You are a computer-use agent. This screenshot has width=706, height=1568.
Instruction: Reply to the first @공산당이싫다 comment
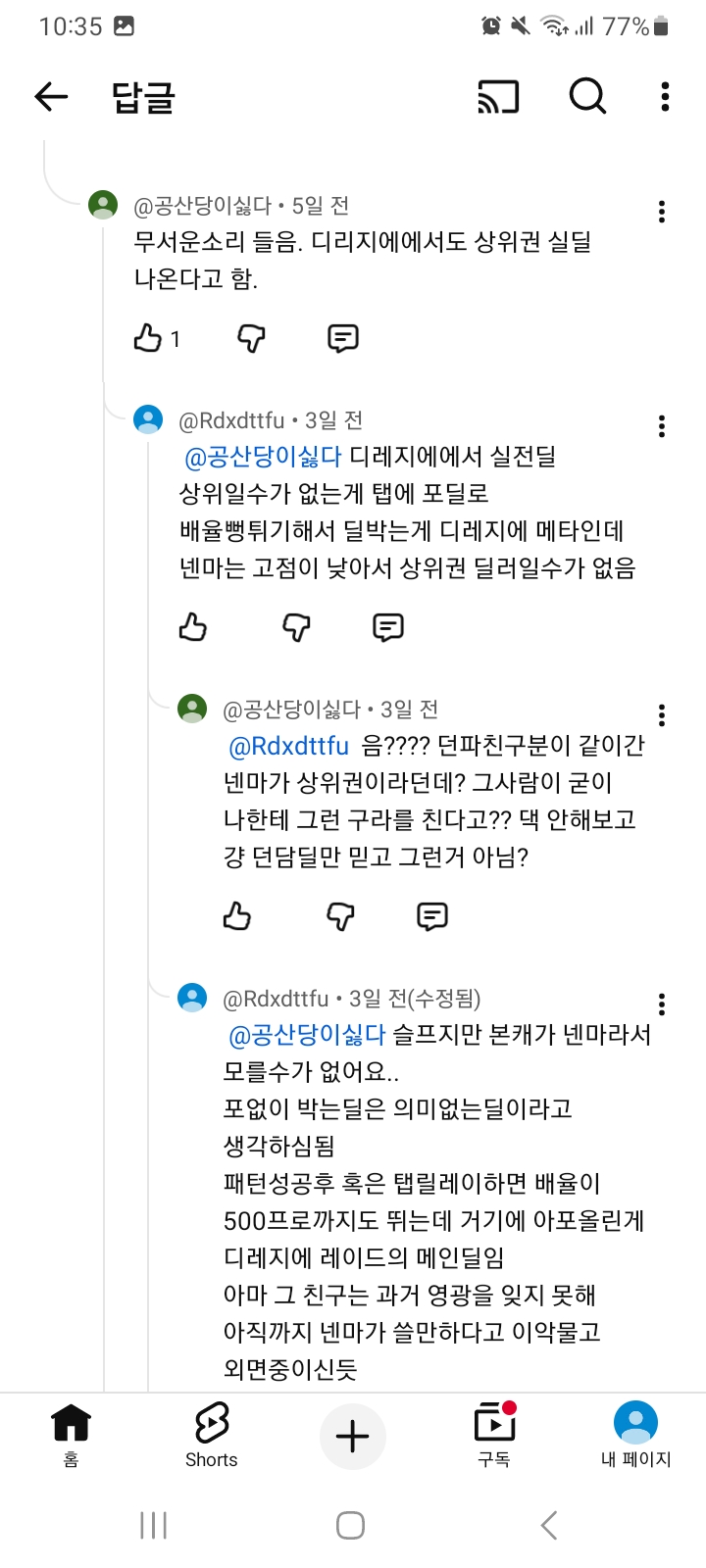[x=342, y=338]
